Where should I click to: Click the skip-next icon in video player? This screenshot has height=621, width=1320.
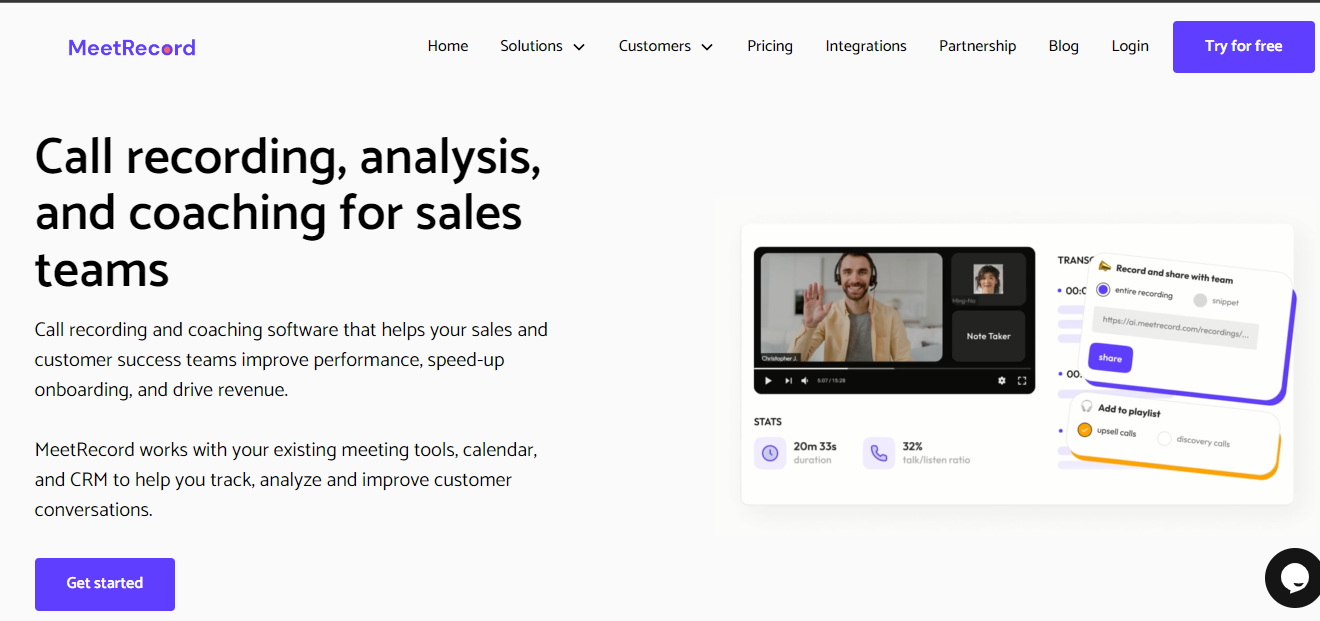pyautogui.click(x=788, y=381)
